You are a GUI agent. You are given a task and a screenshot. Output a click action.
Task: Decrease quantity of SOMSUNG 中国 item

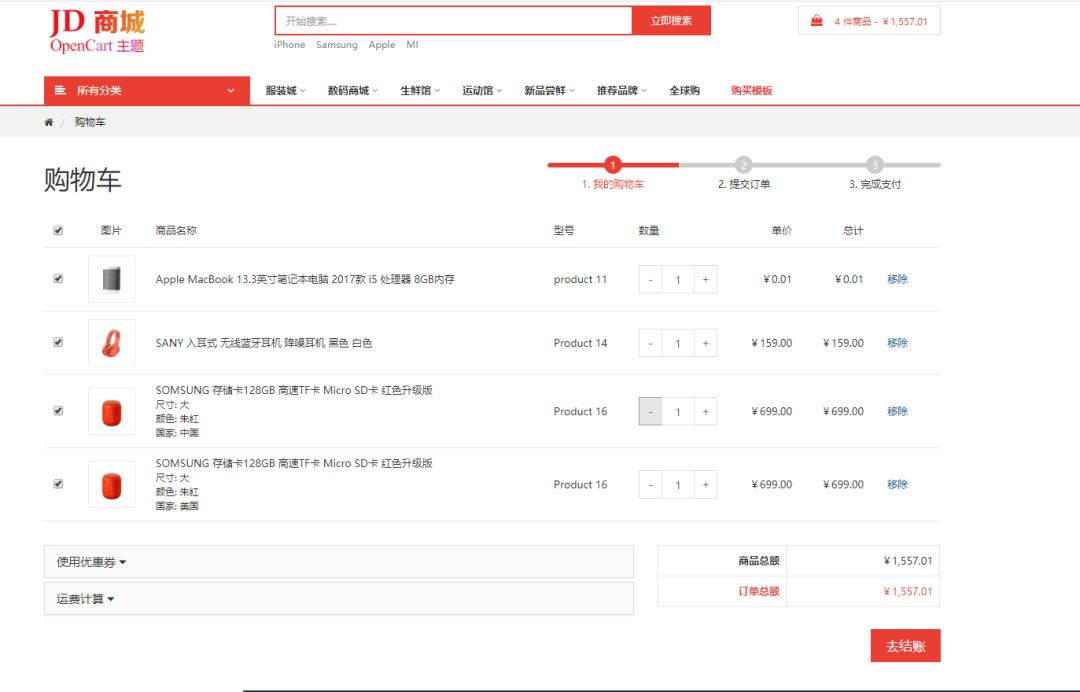click(650, 411)
